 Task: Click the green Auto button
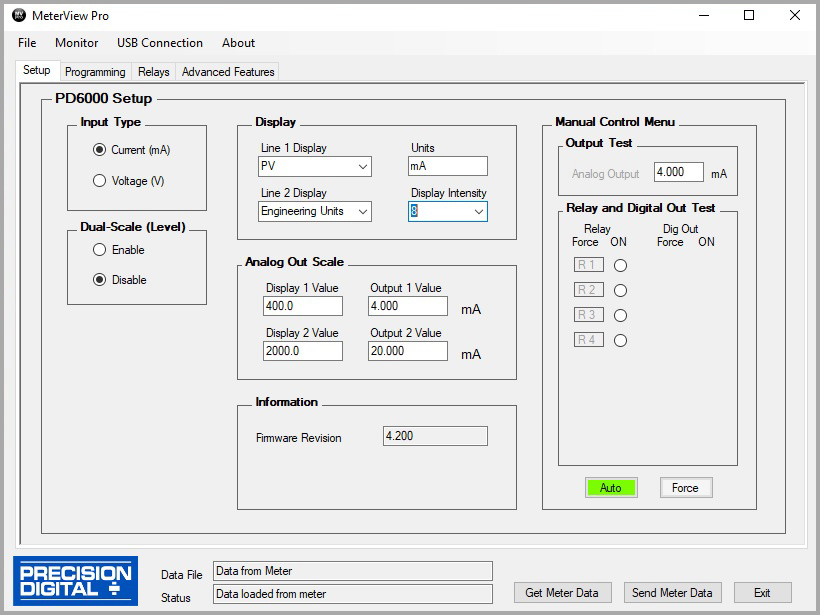pyautogui.click(x=611, y=487)
